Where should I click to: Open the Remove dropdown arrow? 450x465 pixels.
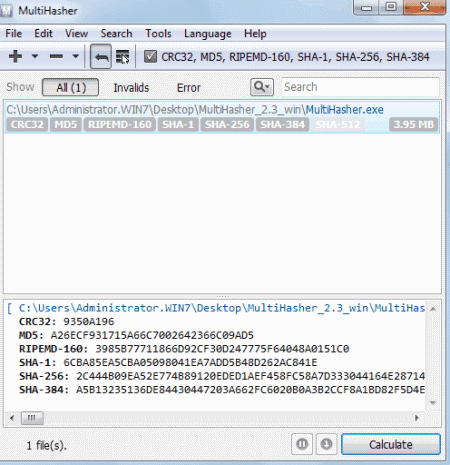pos(76,56)
